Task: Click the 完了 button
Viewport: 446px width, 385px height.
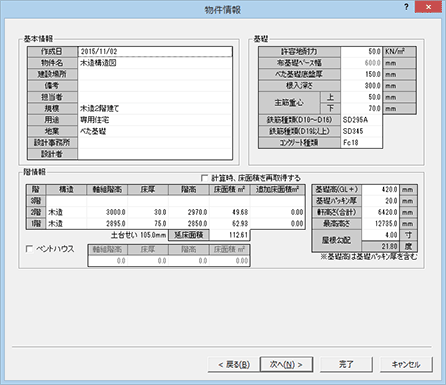Action: [346, 365]
